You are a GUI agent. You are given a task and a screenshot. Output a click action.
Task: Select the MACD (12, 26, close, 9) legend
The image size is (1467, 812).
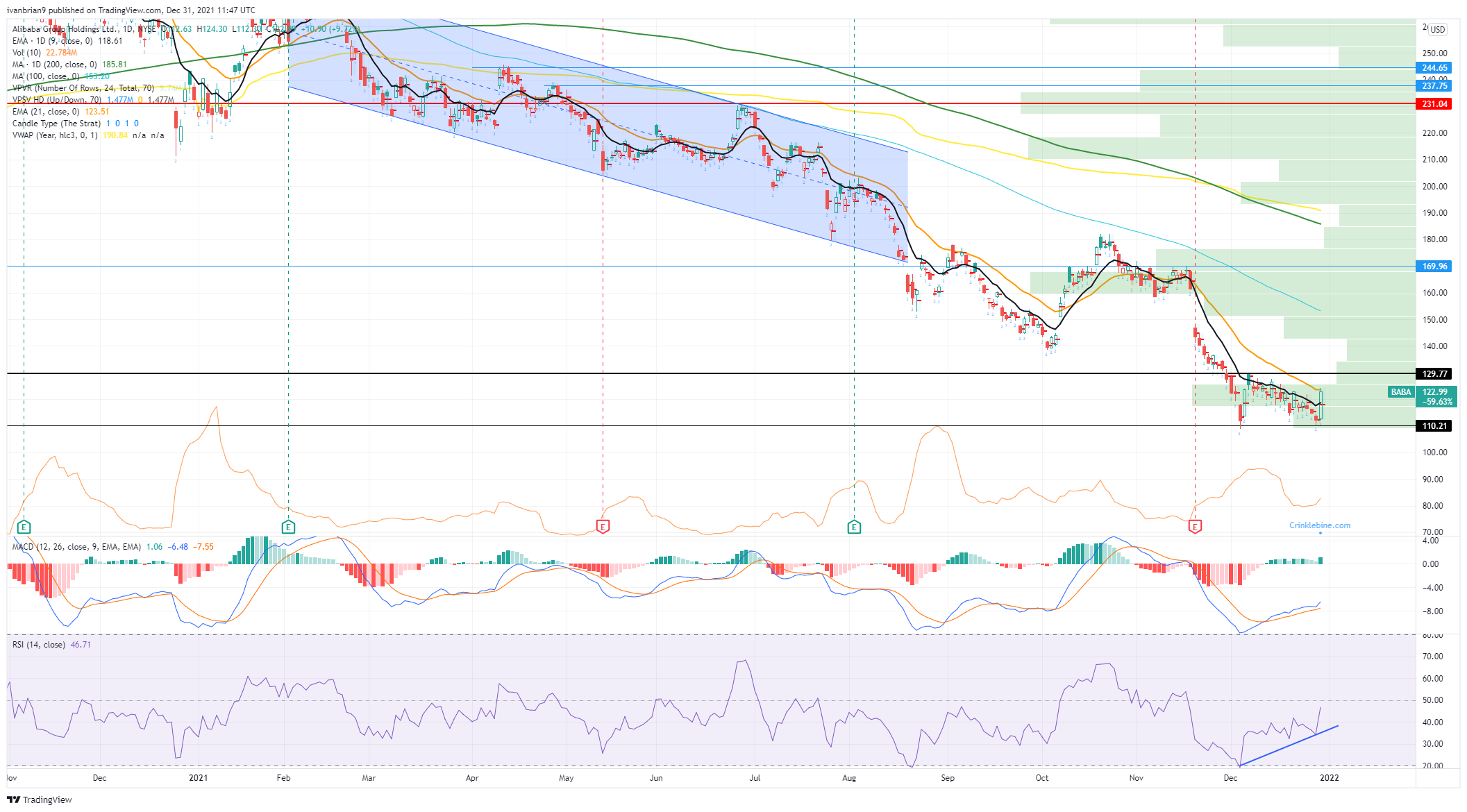pos(76,547)
